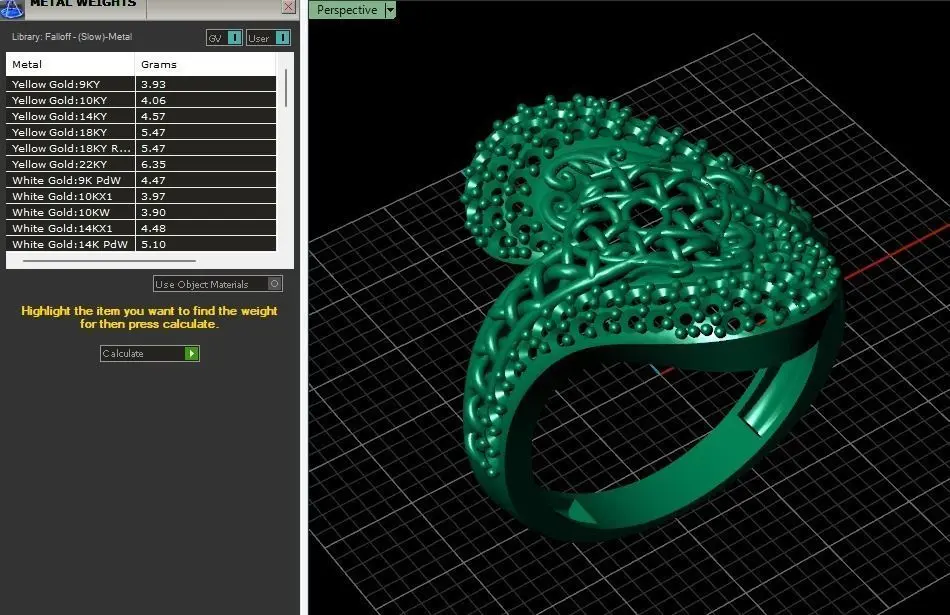Click the 5.10 grams value
This screenshot has height=615, width=950.
tap(153, 244)
